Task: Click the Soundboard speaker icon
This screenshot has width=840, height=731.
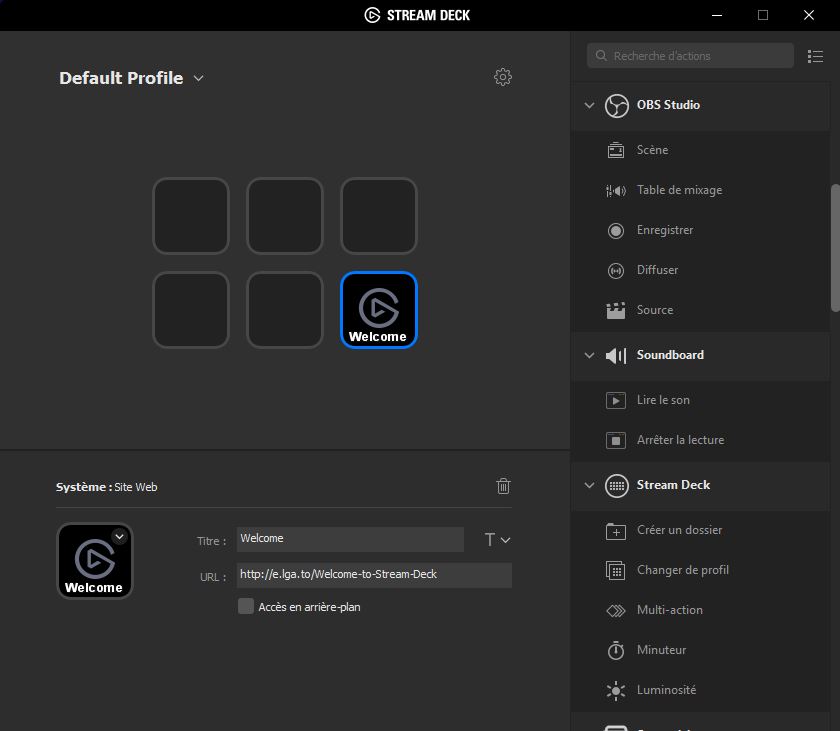Action: [x=616, y=355]
